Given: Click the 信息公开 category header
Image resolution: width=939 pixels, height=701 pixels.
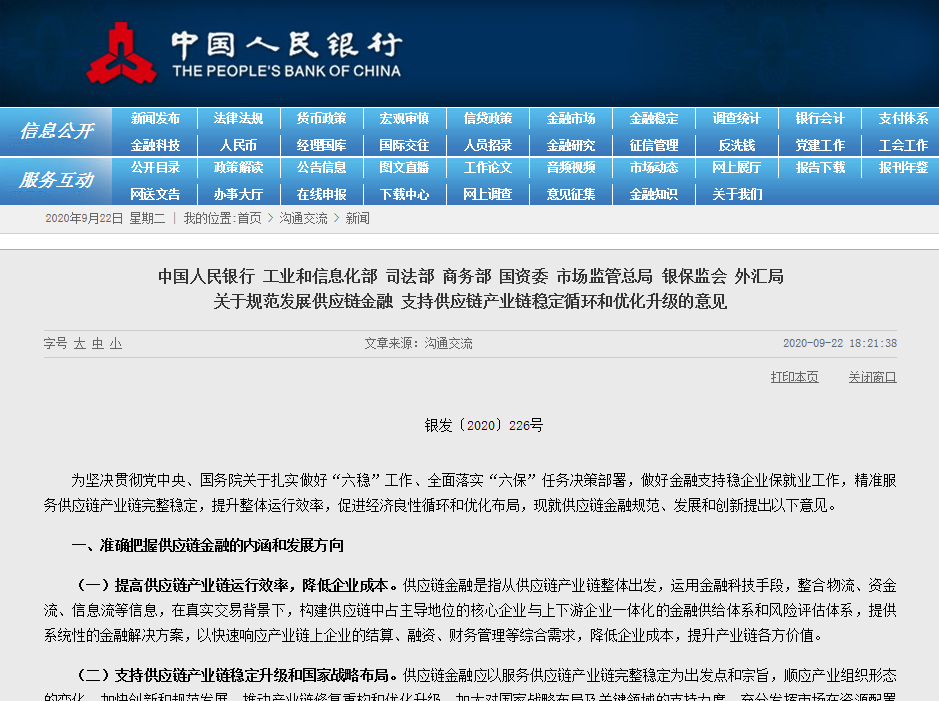Looking at the screenshot, I should (x=56, y=131).
